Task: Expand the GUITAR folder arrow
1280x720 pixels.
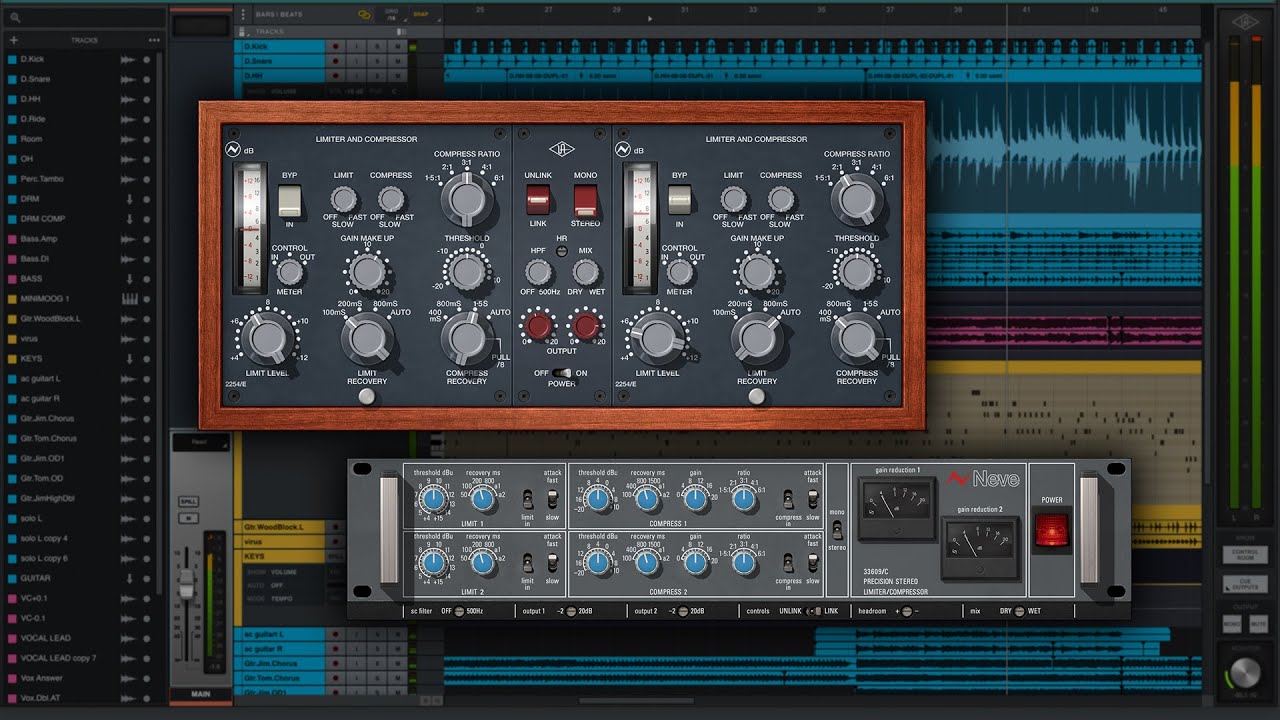Action: [129, 578]
